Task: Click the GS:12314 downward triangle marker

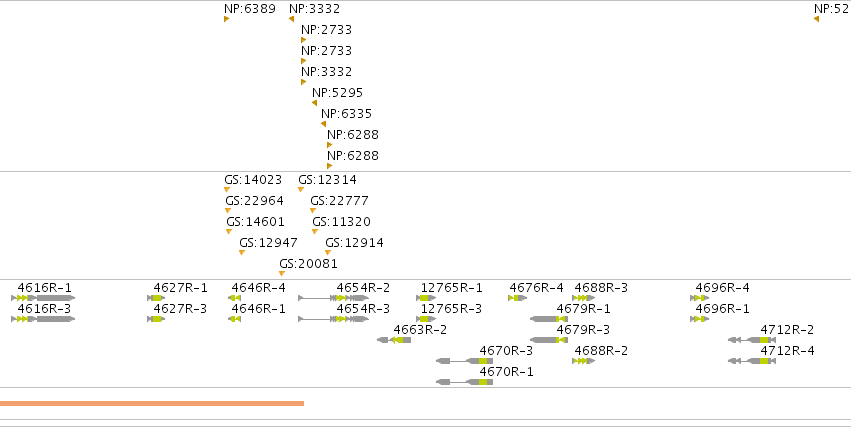Action: 301,189
